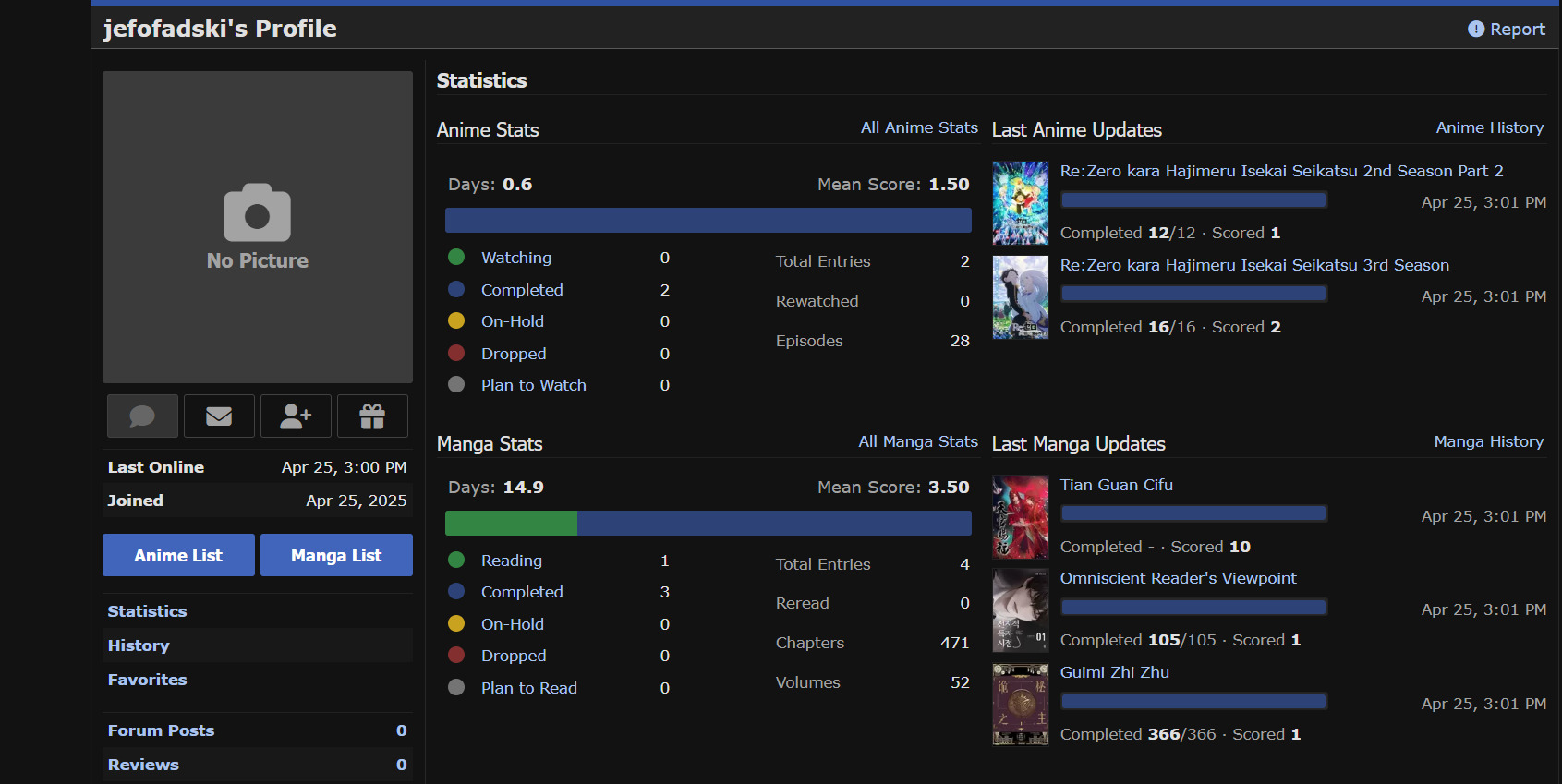
Task: Click the envelope message icon
Action: click(219, 416)
